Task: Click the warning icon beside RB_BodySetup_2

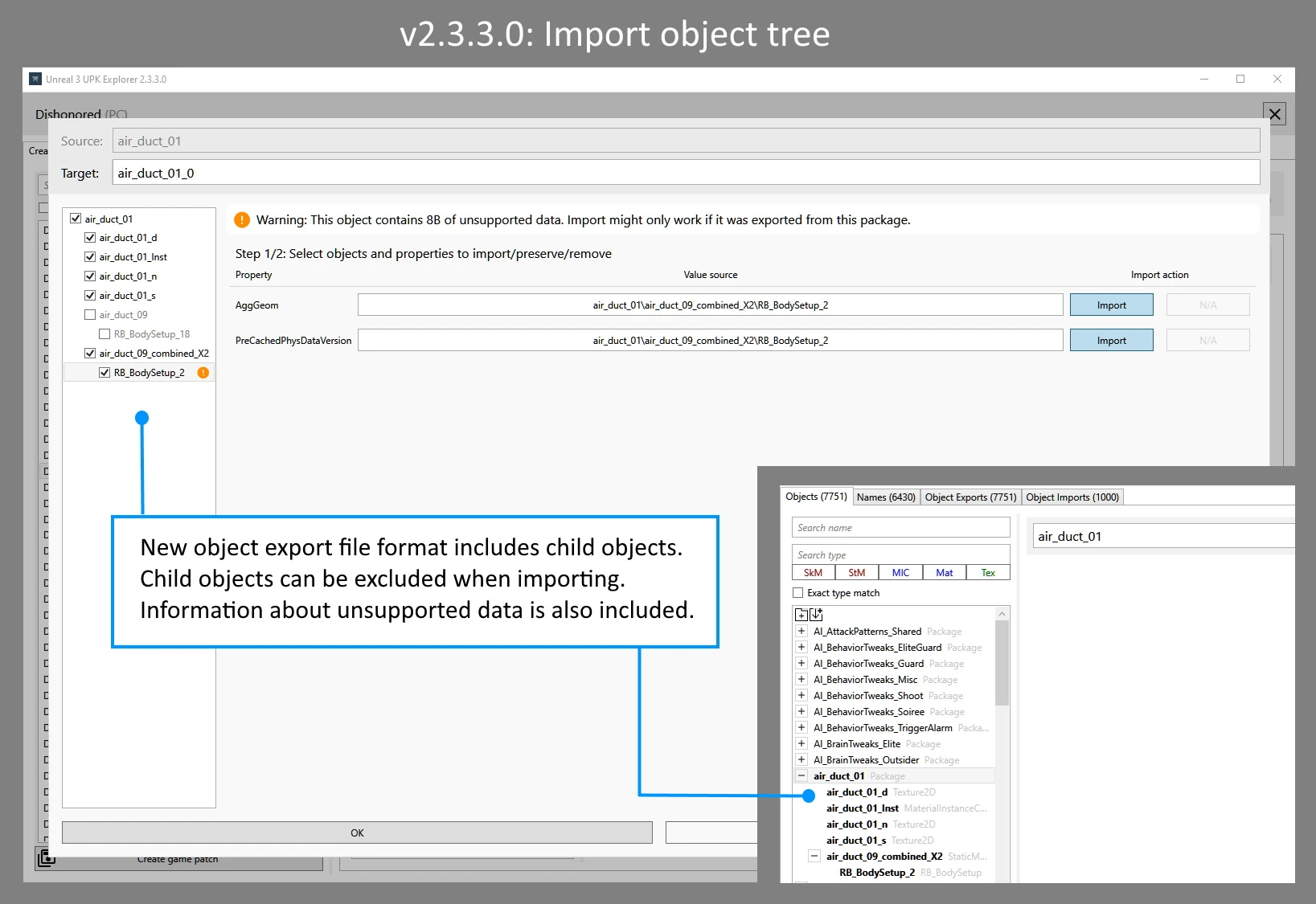Action: click(x=203, y=373)
